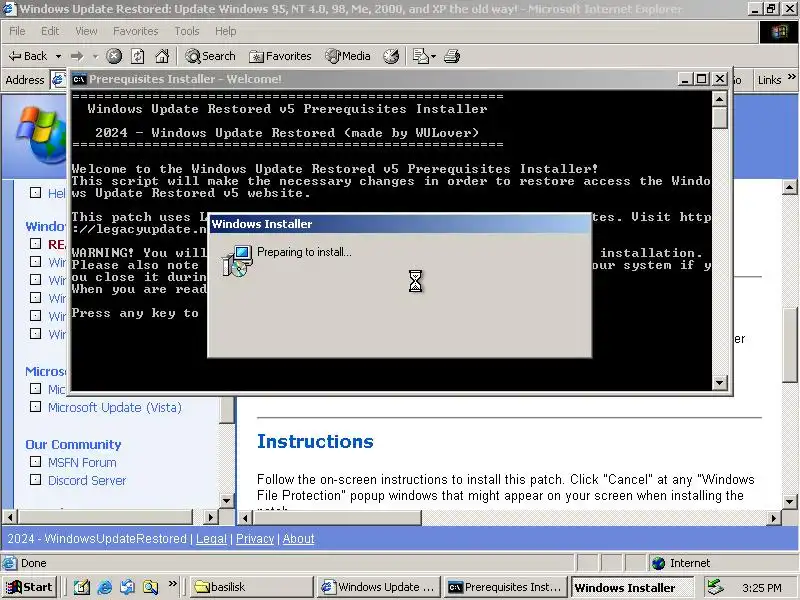Click the Windows Installer taskbar button
The image size is (800, 600).
[x=632, y=587]
